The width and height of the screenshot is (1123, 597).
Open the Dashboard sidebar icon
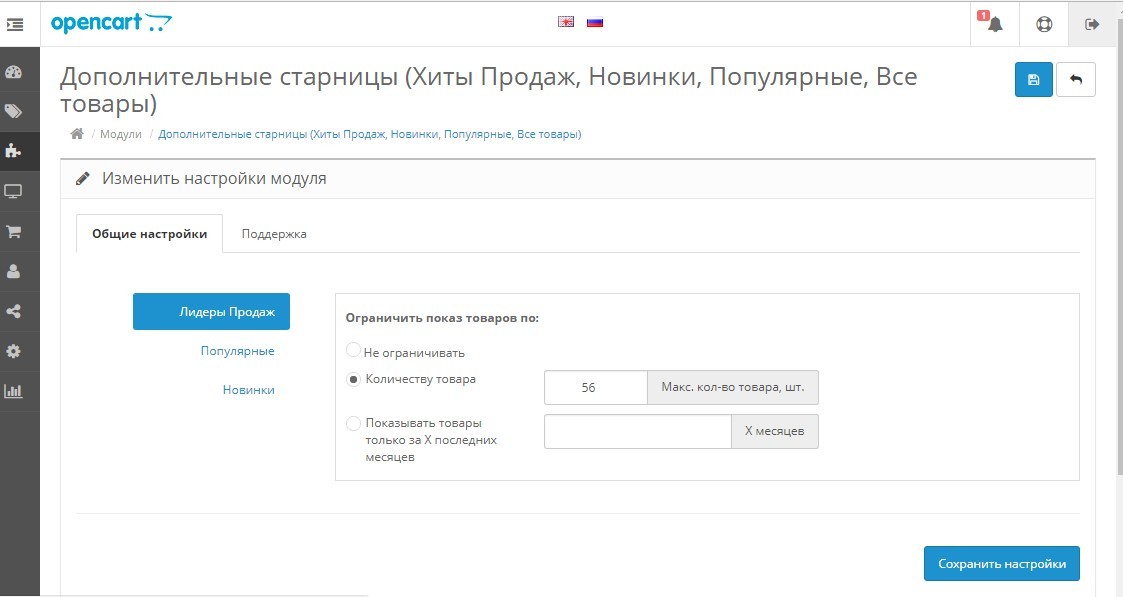(x=14, y=72)
